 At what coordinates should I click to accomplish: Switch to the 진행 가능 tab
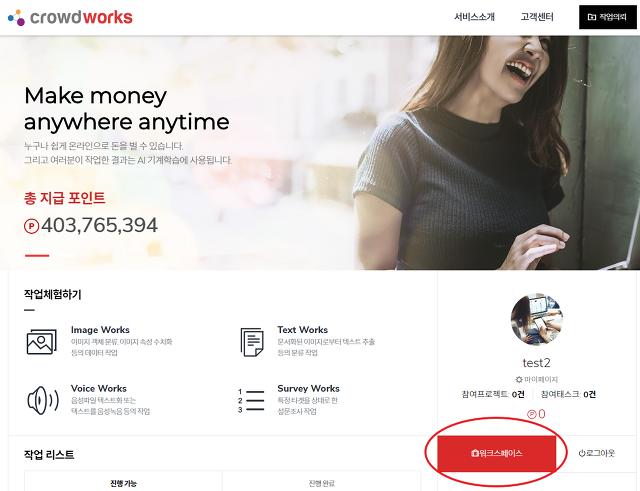(123, 481)
